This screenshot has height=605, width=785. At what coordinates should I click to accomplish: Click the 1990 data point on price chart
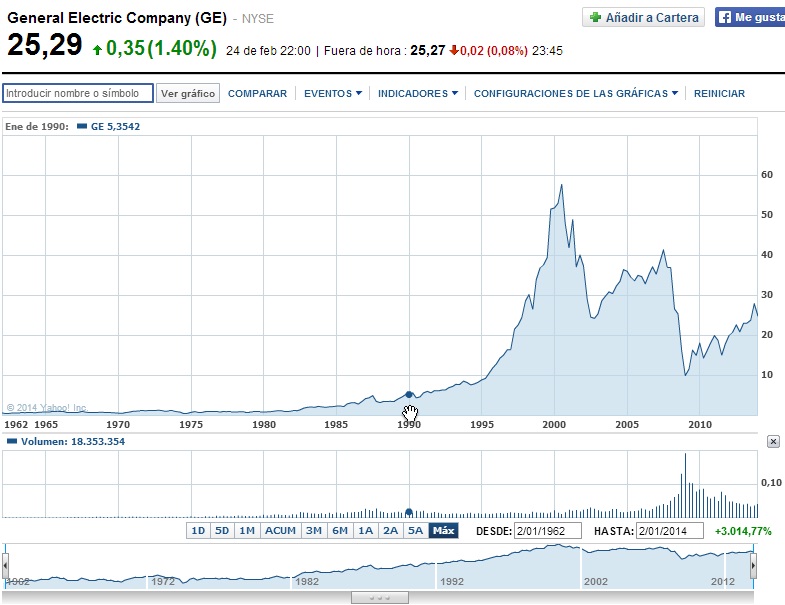coord(409,395)
